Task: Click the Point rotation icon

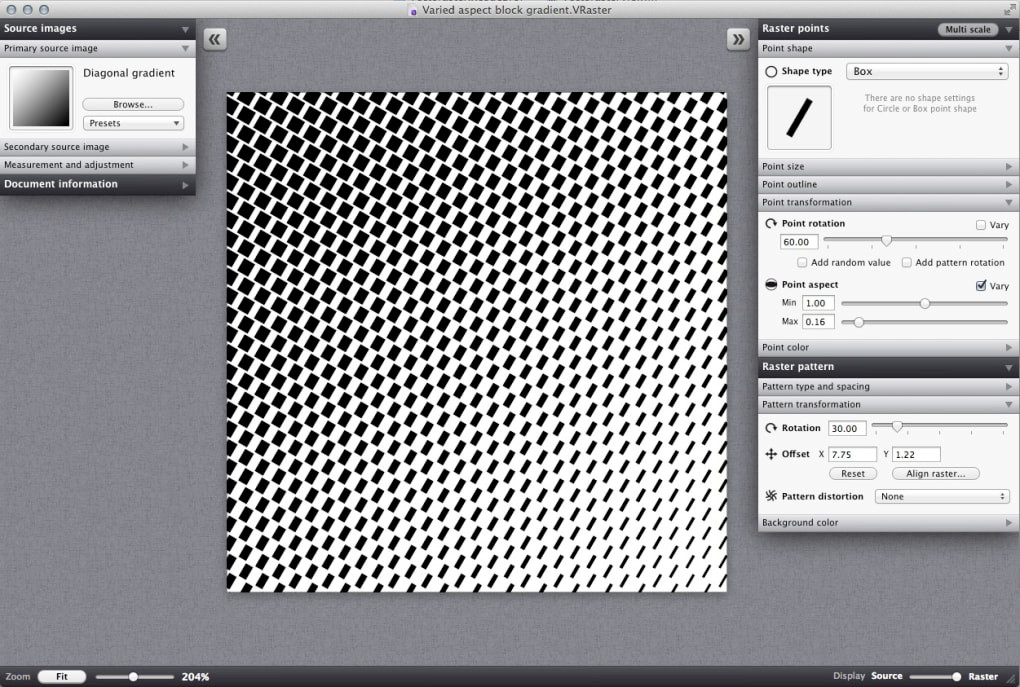Action: (771, 223)
